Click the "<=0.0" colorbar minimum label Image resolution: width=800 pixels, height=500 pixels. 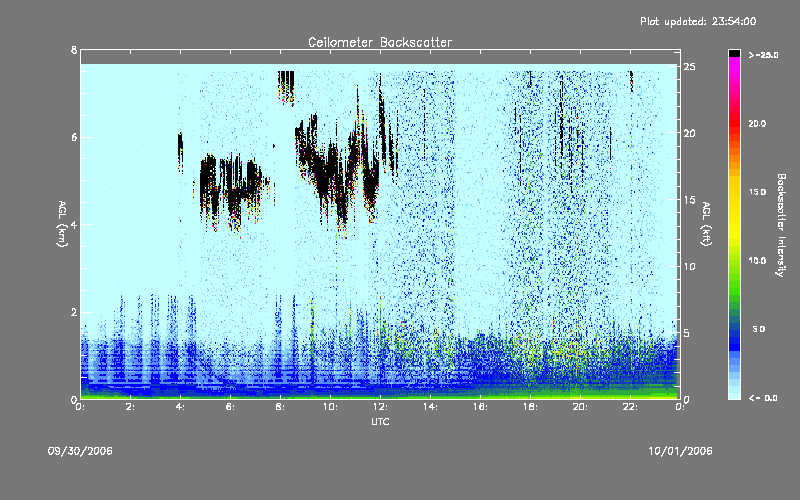tap(763, 398)
